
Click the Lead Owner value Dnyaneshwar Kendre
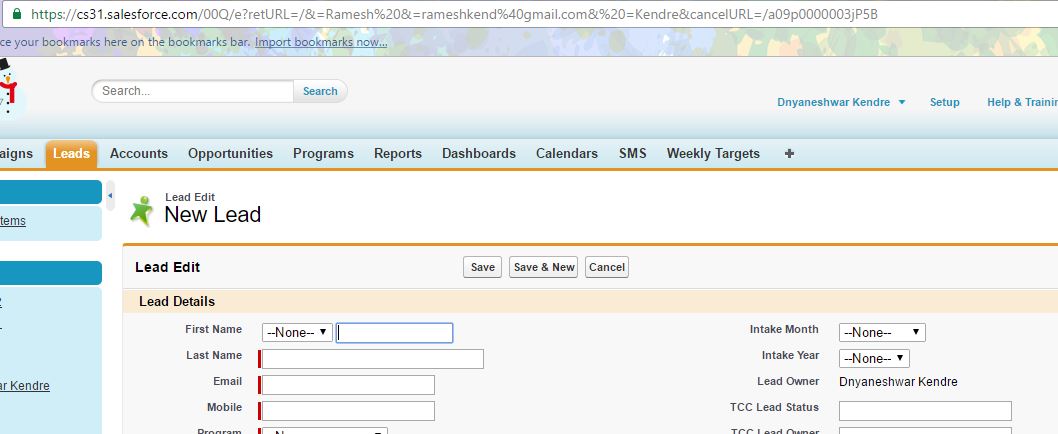(898, 382)
